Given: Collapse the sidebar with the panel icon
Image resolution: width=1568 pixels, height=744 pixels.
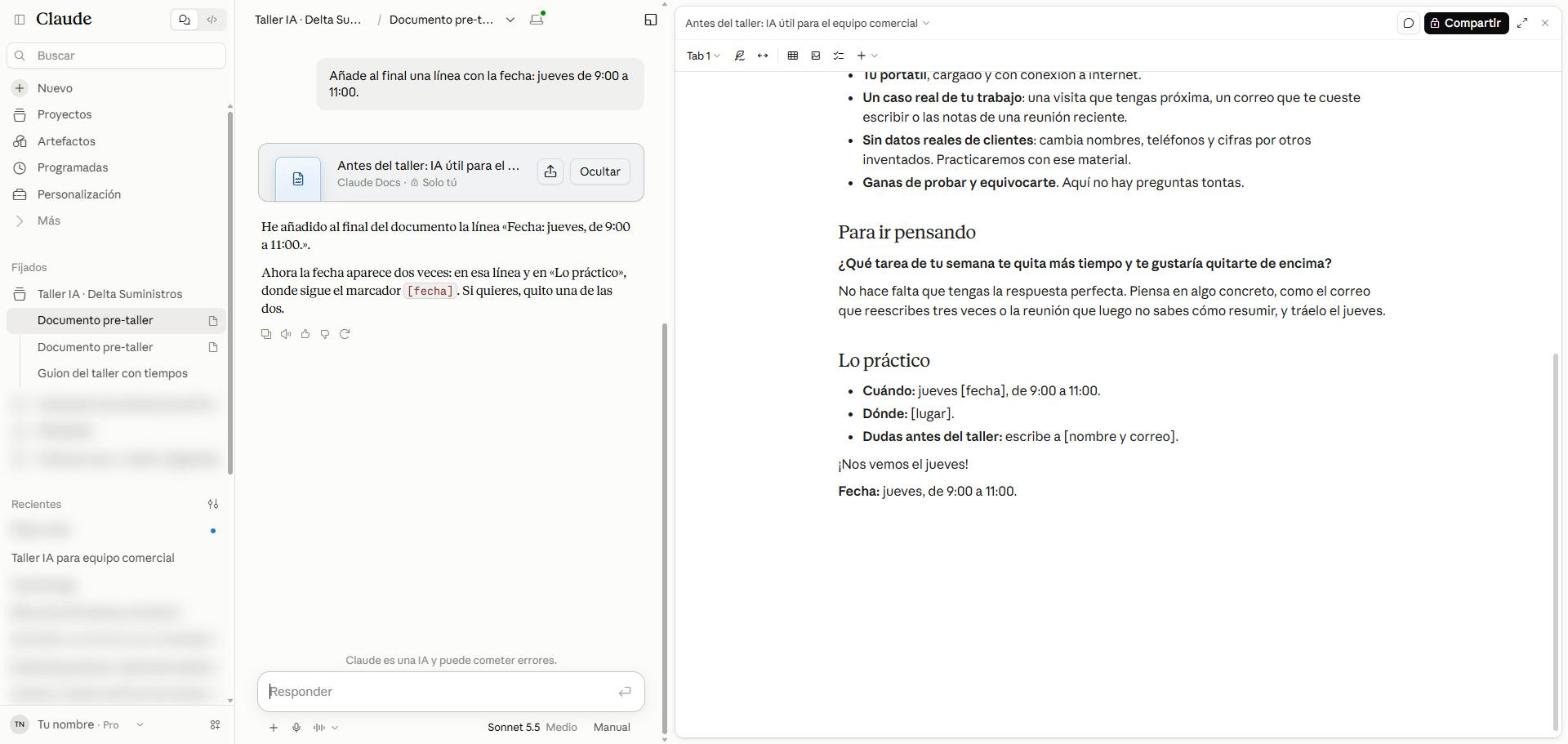Looking at the screenshot, I should (x=19, y=19).
